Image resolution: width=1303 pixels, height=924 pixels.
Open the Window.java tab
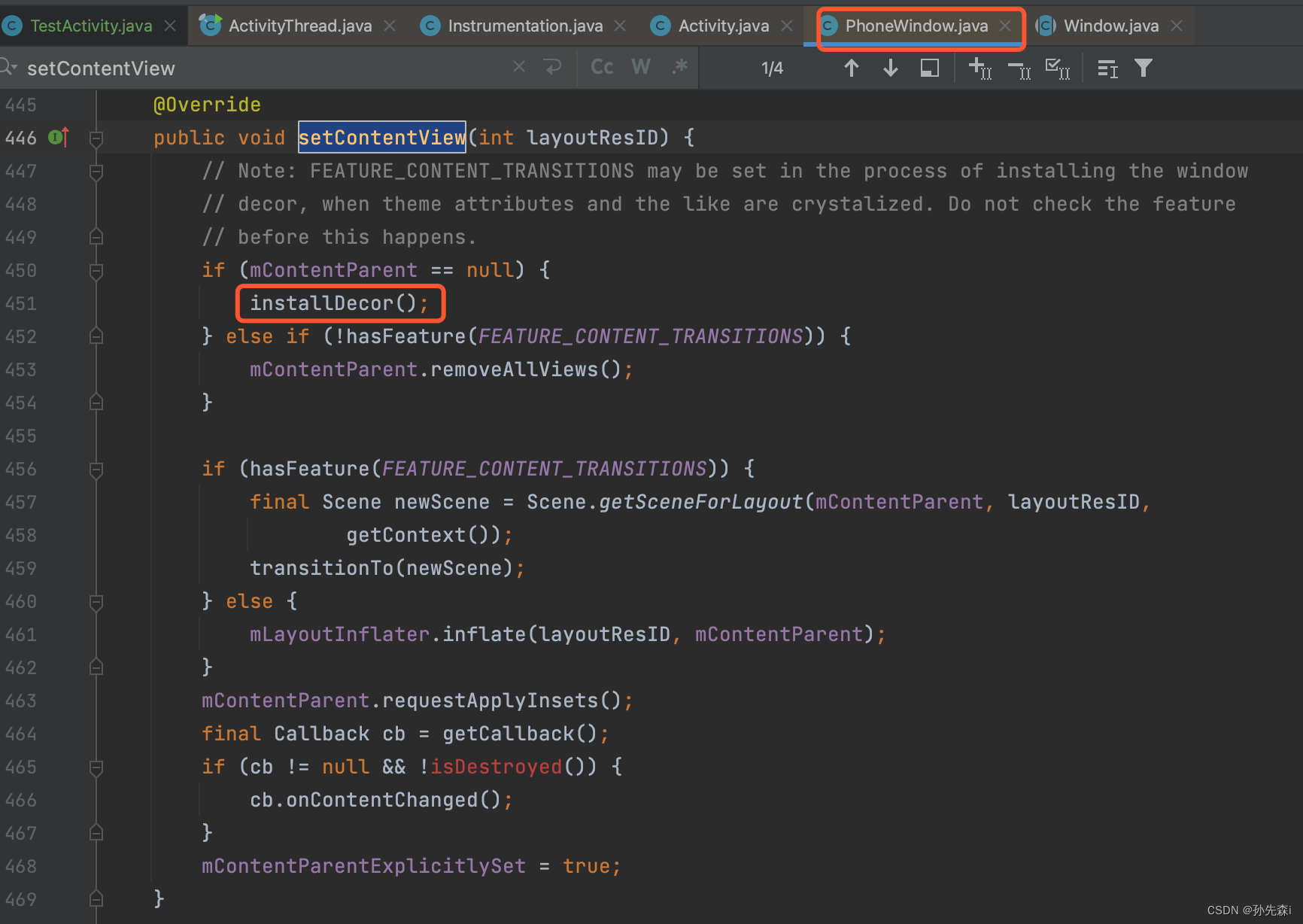(x=1110, y=26)
